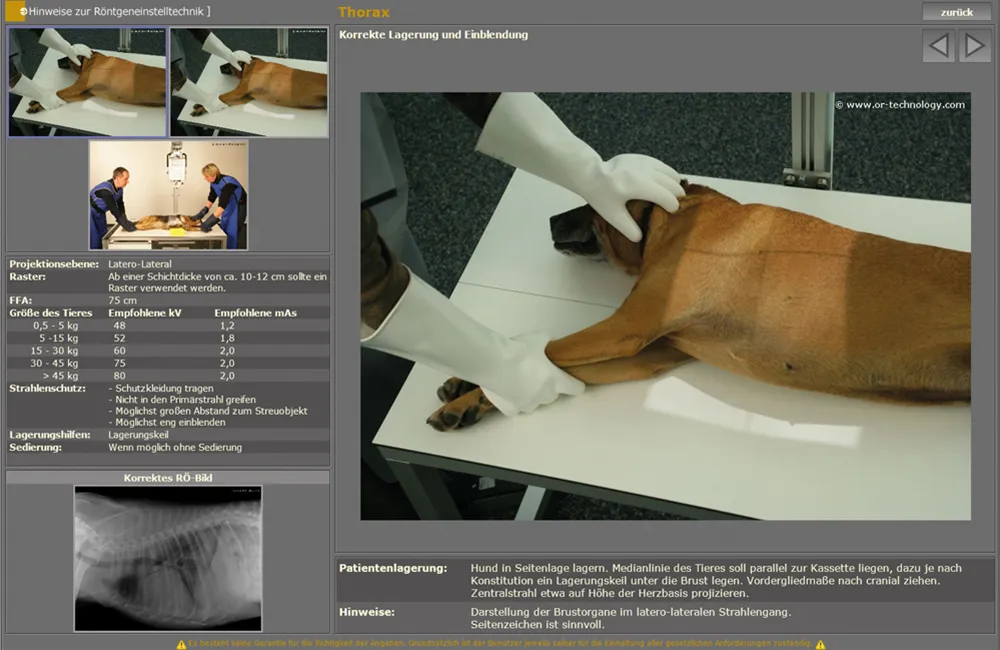Image resolution: width=1000 pixels, height=650 pixels.
Task: Click the Hinweise zur Röntgeneinstelltechnik title
Action: click(x=120, y=11)
